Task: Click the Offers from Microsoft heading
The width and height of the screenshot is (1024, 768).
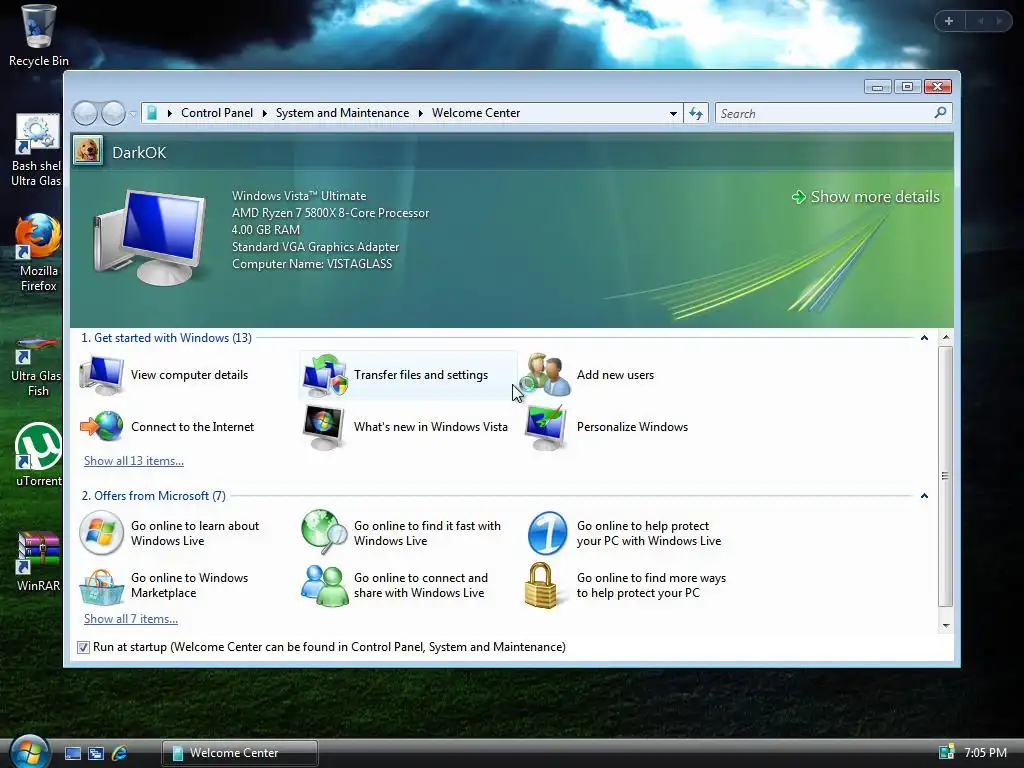Action: click(153, 496)
